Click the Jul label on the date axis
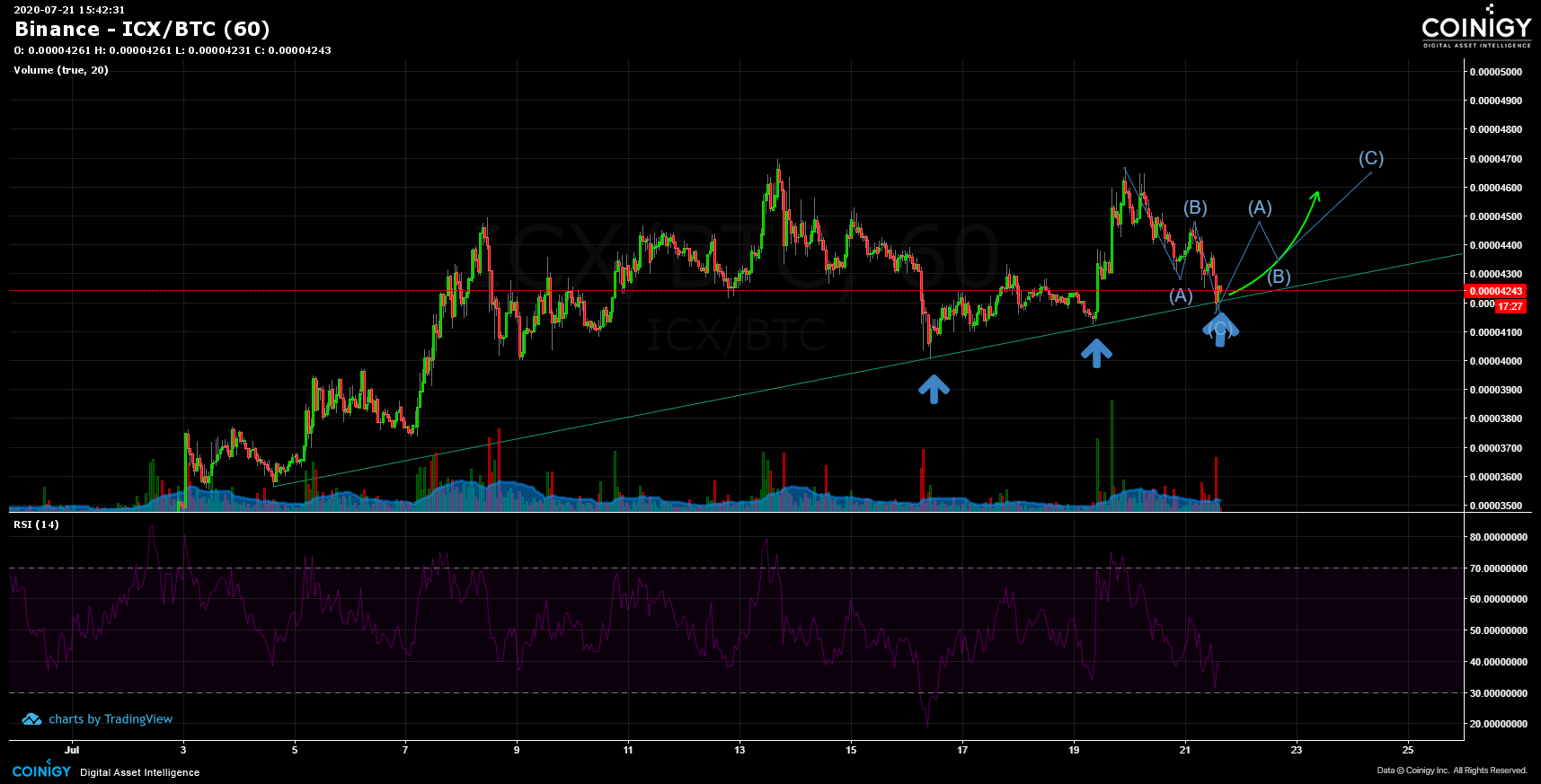 72,750
